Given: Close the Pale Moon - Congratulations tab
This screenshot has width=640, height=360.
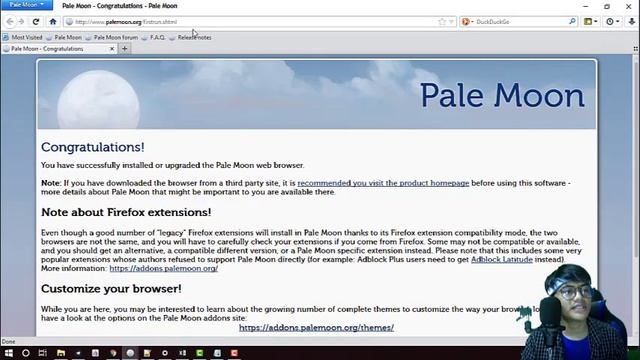Looking at the screenshot, I should [112, 49].
